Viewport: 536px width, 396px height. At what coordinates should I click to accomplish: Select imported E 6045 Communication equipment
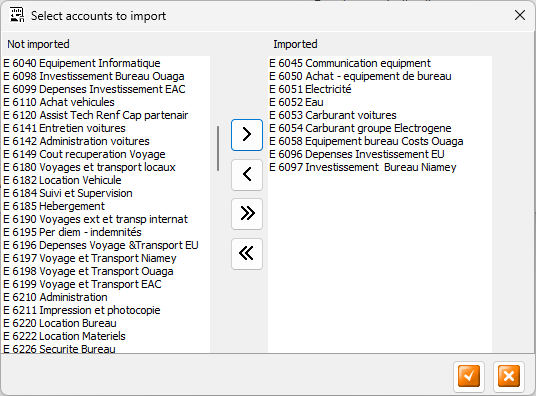(380, 63)
